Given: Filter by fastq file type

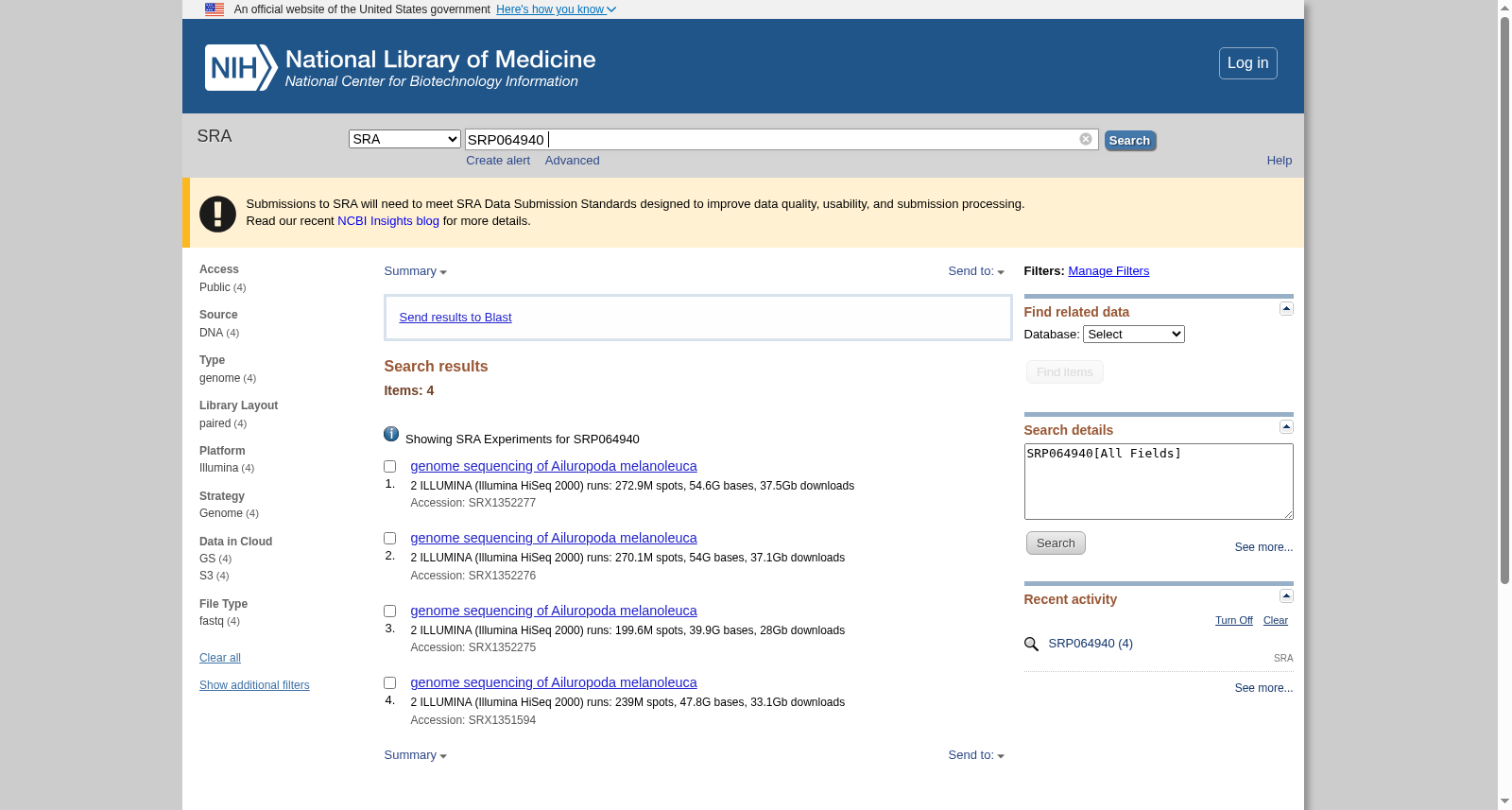Looking at the screenshot, I should click(x=212, y=621).
